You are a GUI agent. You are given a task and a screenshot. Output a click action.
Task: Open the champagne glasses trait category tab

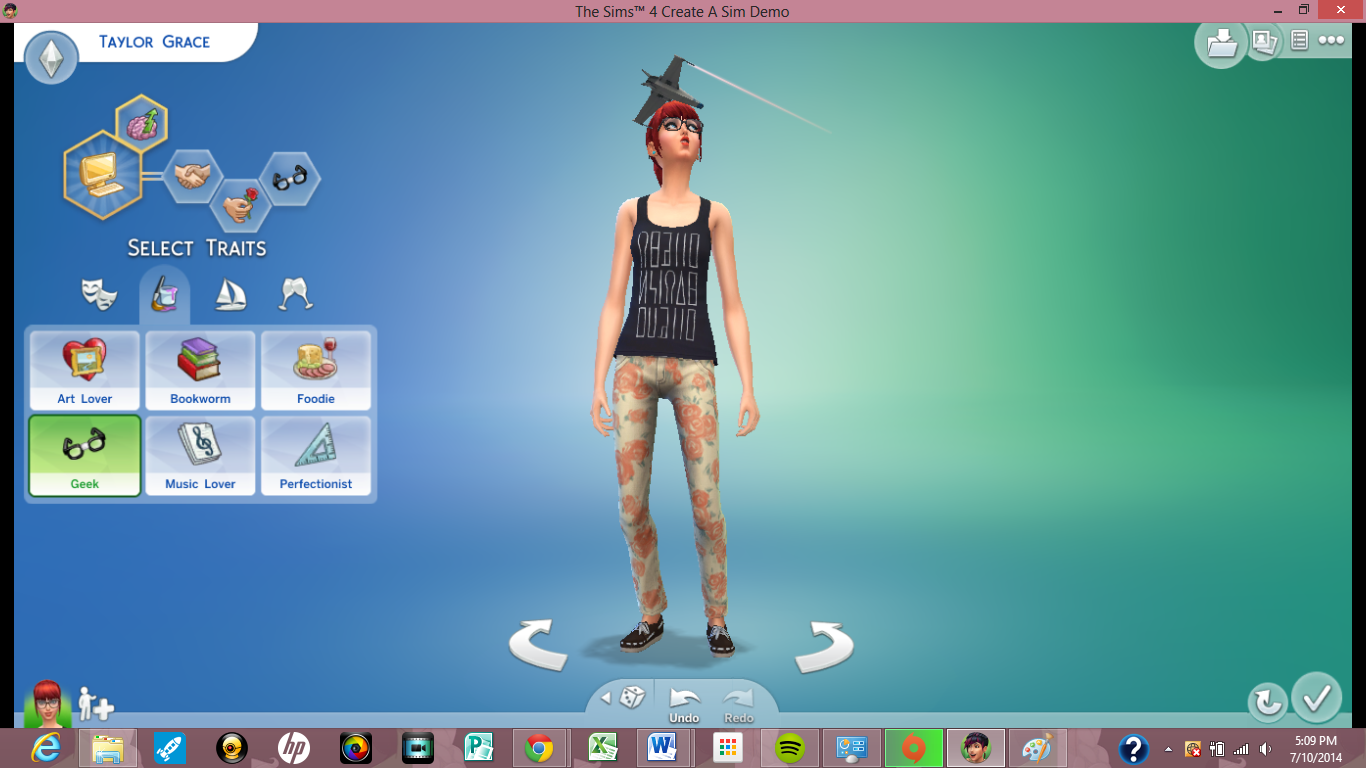tap(296, 294)
